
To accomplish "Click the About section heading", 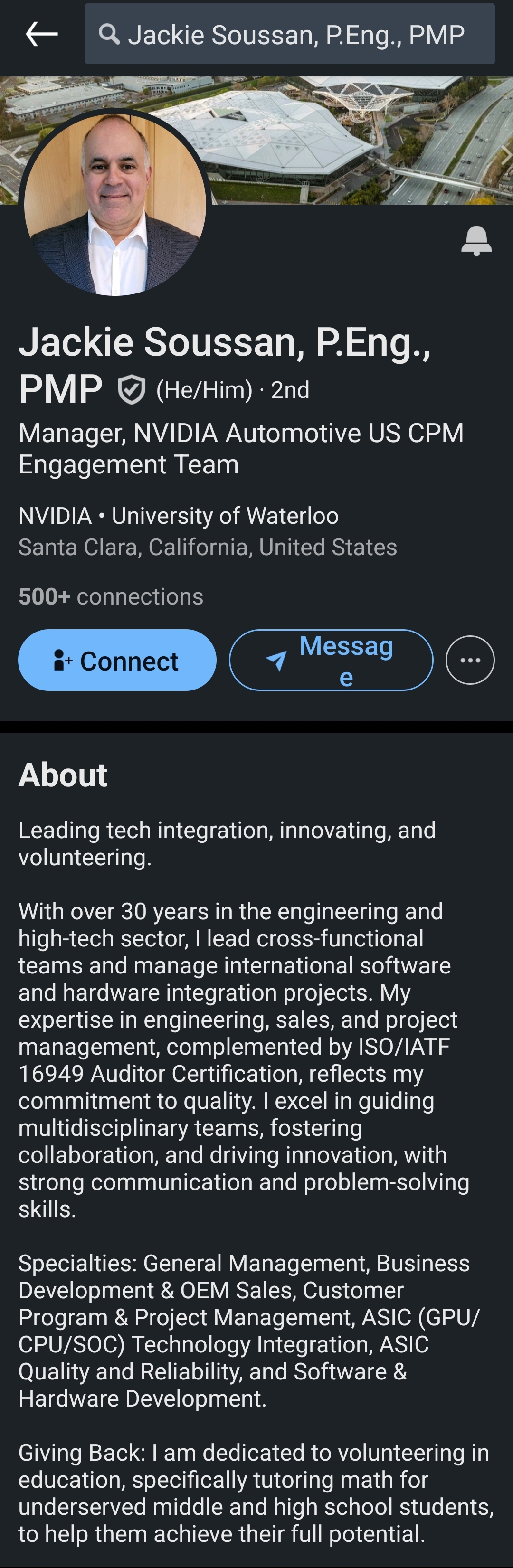I will [63, 775].
